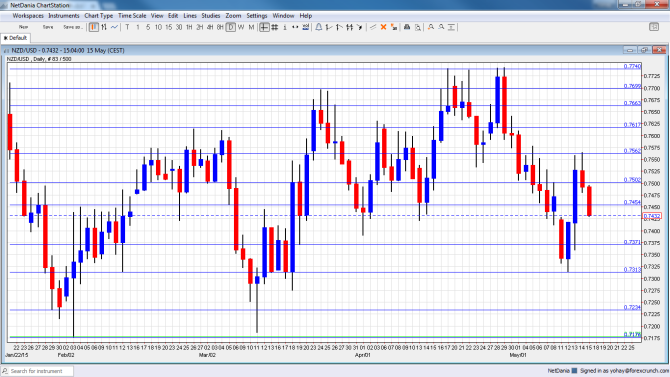This screenshot has height=377, width=670.
Task: Switch to tick (T) time scale
Action: (127, 27)
